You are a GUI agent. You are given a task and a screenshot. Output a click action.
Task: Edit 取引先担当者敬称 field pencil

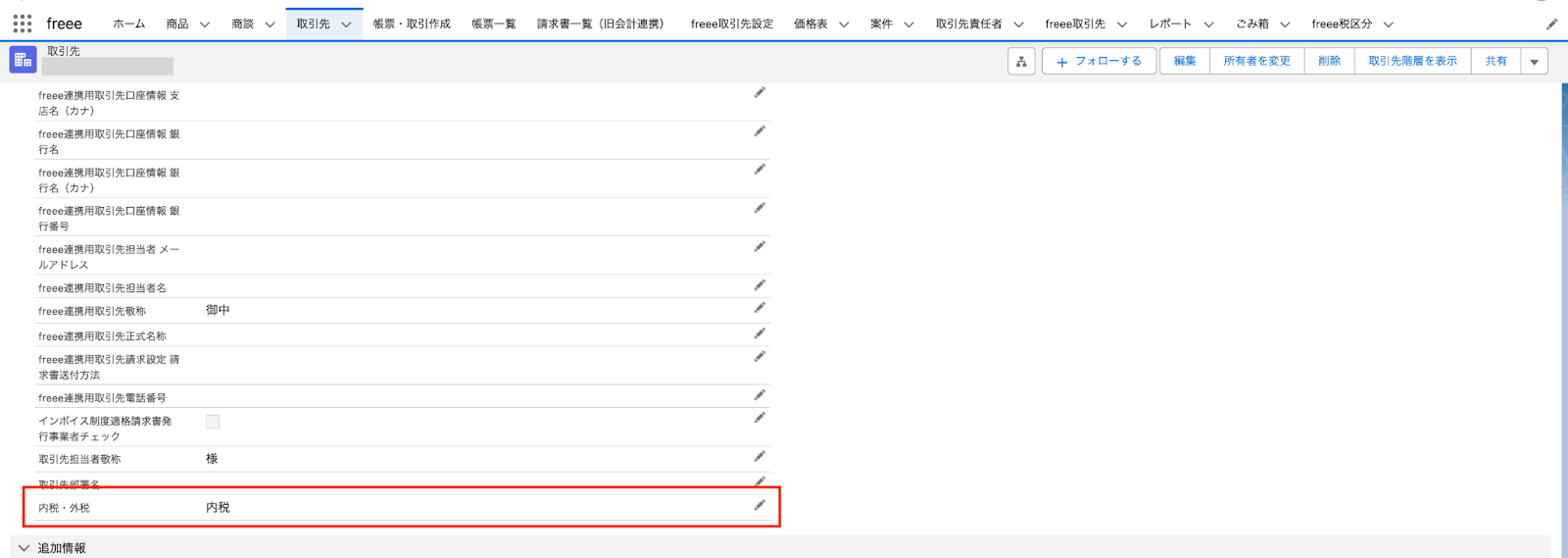759,456
